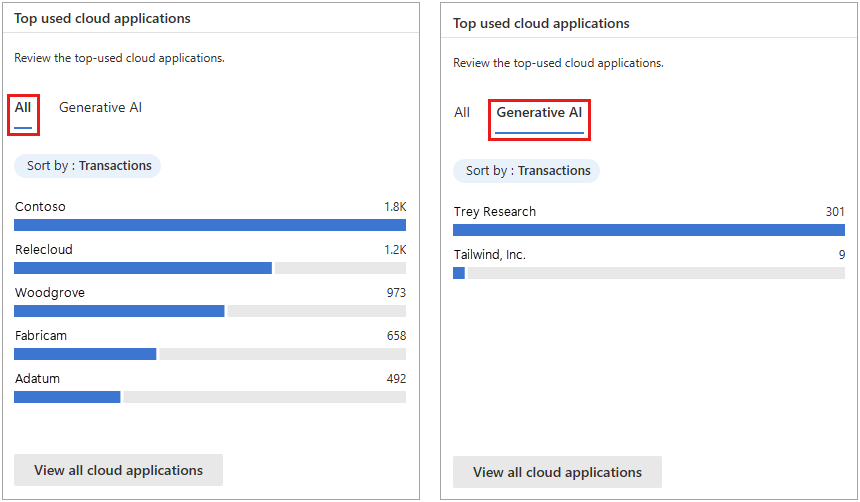Select the All tab in left panel
The width and height of the screenshot is (860, 502).
point(23,108)
